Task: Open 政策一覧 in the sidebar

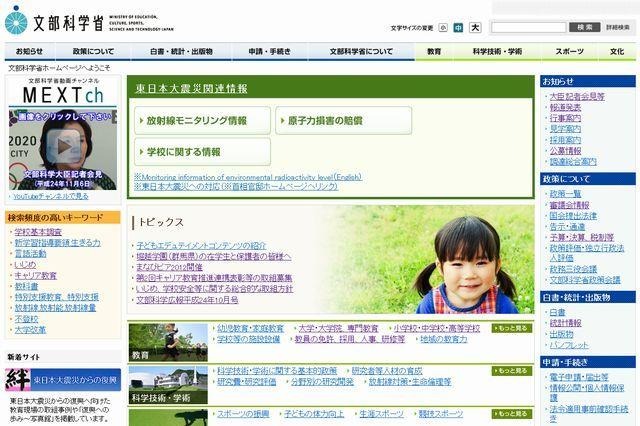Action: (x=565, y=194)
